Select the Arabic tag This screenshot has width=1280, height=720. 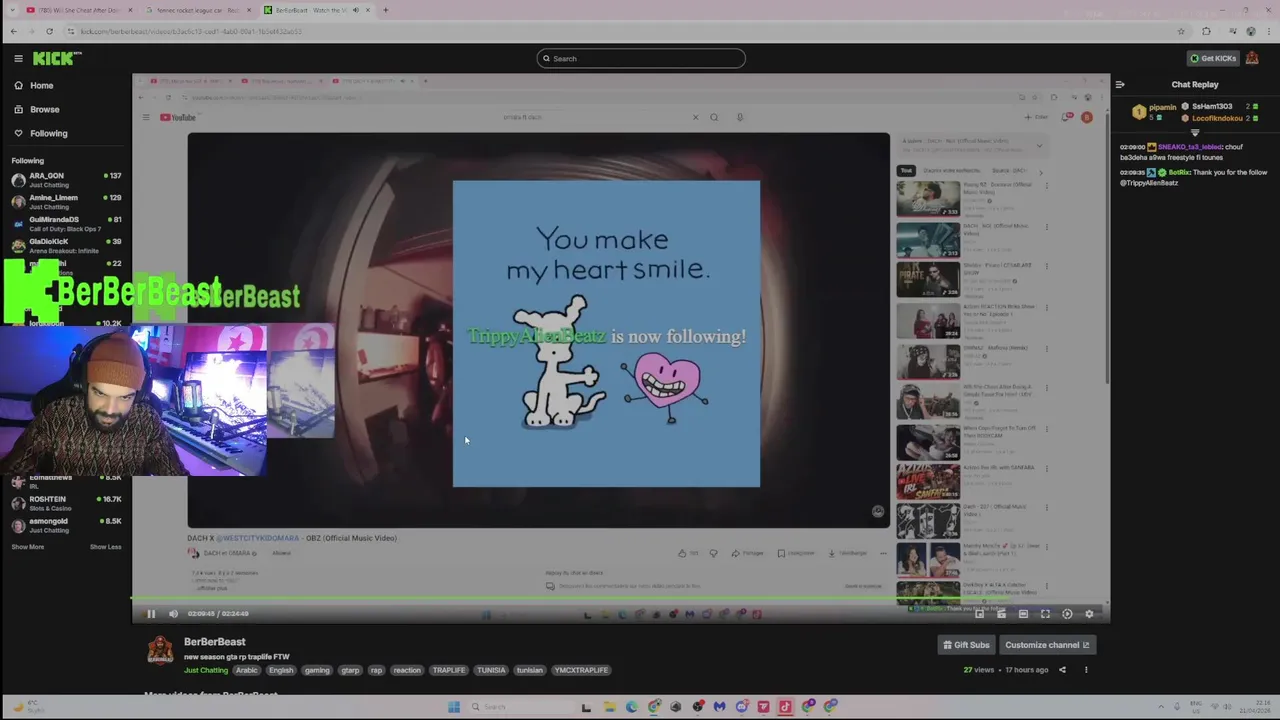[x=247, y=670]
